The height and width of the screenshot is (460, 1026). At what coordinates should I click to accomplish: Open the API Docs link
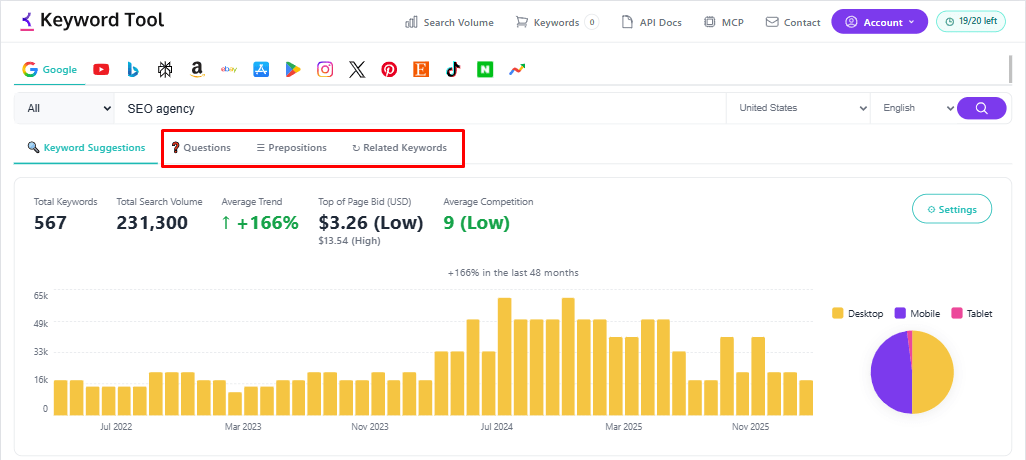[651, 22]
